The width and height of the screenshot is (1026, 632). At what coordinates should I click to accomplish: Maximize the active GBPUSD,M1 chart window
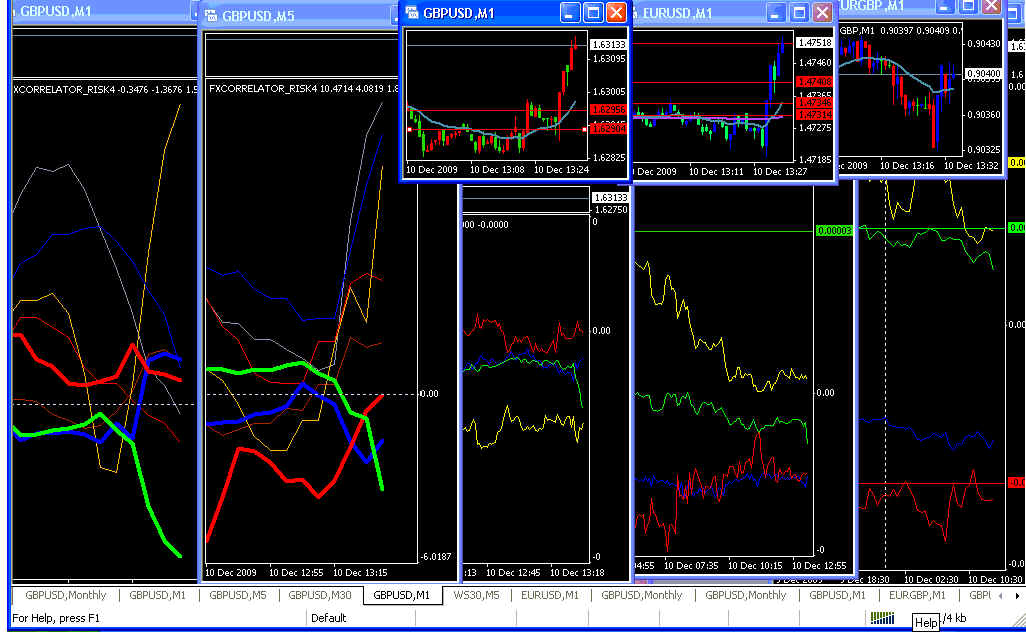point(593,12)
